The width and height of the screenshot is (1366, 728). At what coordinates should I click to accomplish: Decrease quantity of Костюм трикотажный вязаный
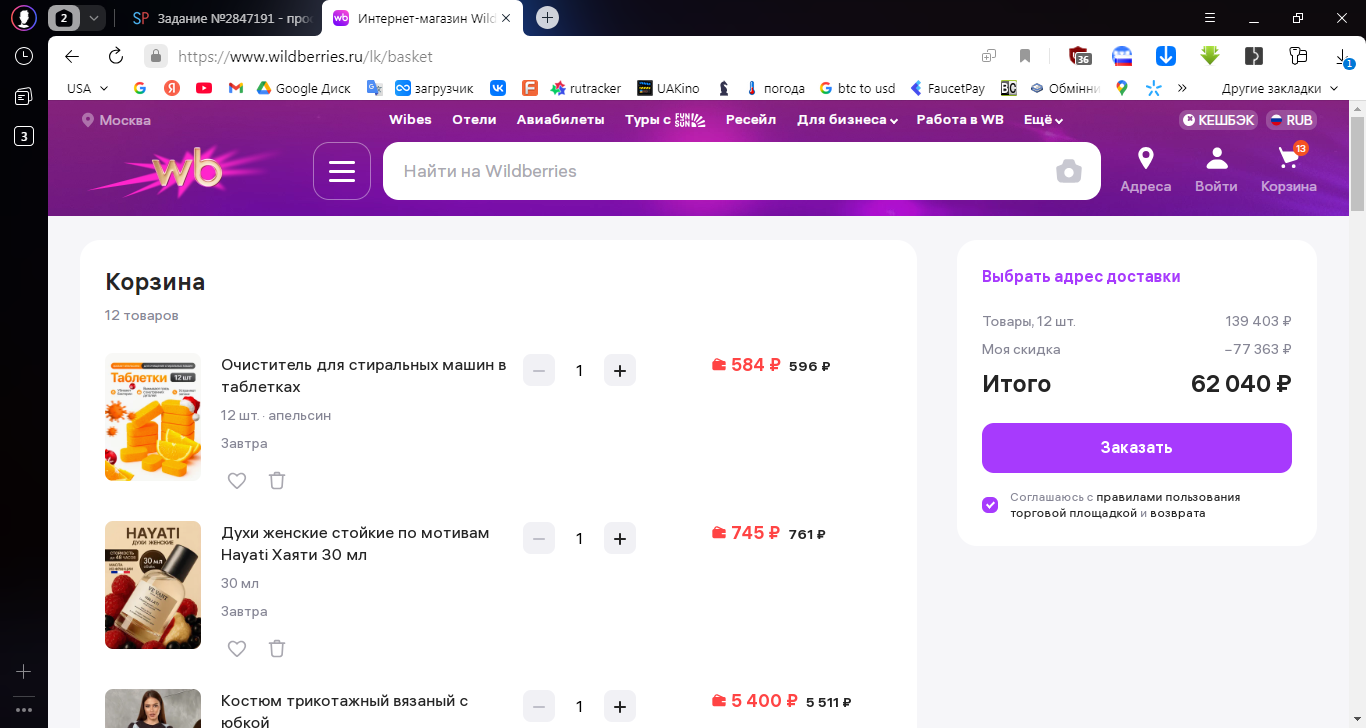tap(539, 706)
